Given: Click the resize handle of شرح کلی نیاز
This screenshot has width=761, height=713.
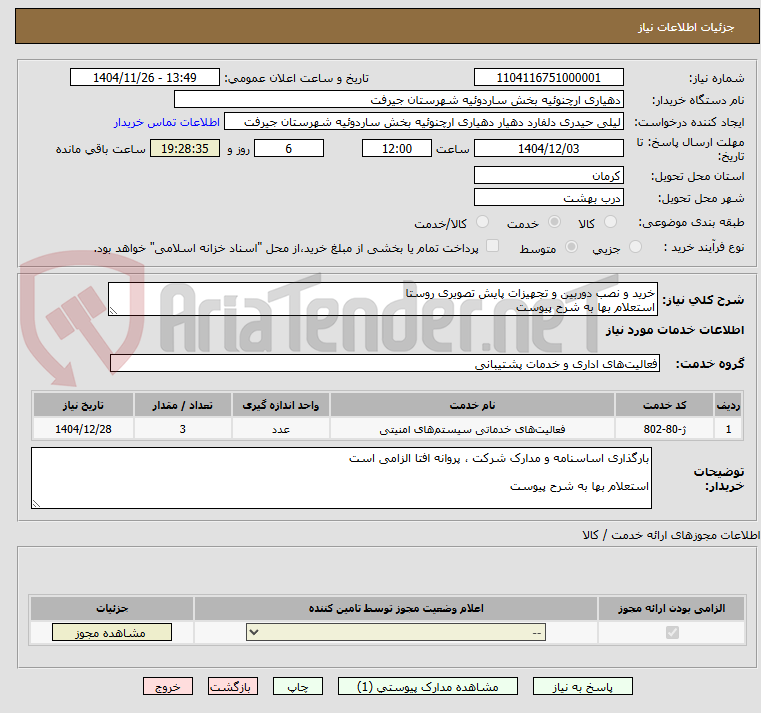Looking at the screenshot, I should (x=113, y=311).
